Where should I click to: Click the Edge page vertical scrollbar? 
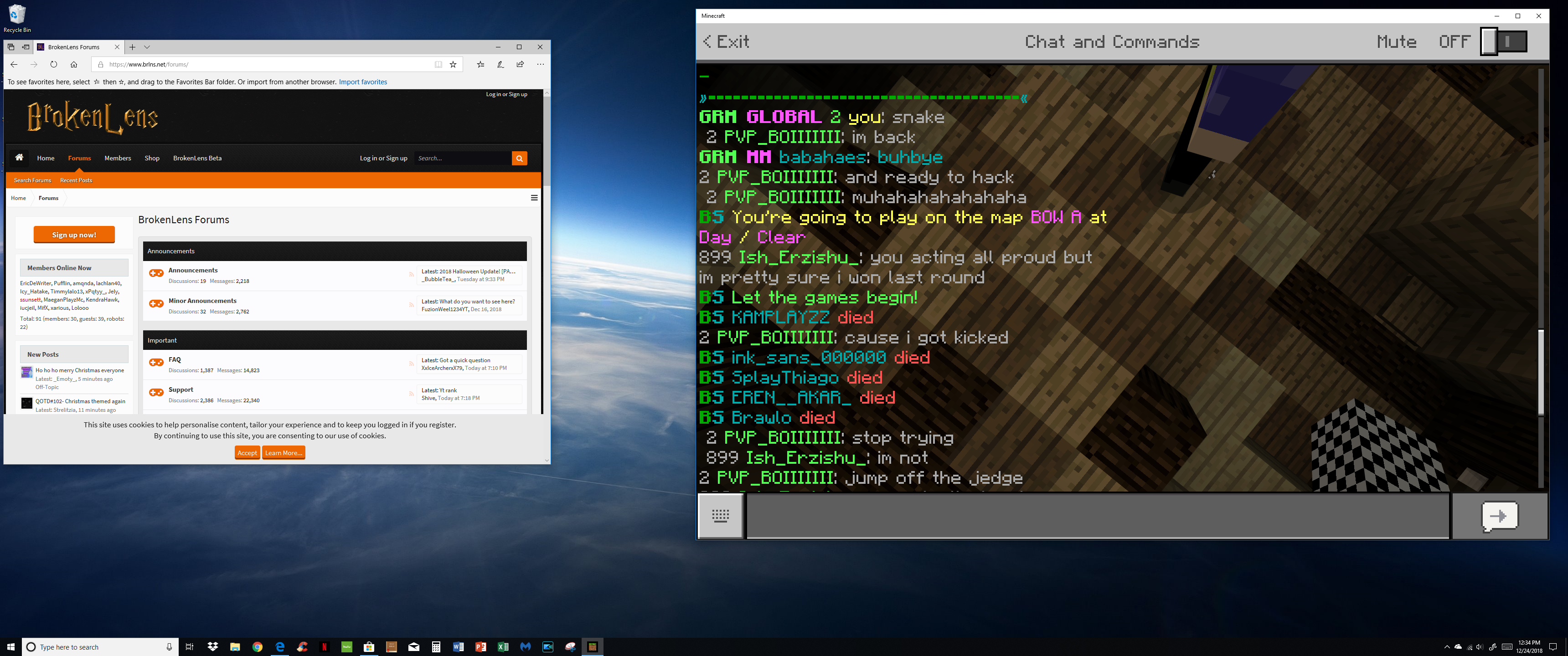[x=547, y=141]
